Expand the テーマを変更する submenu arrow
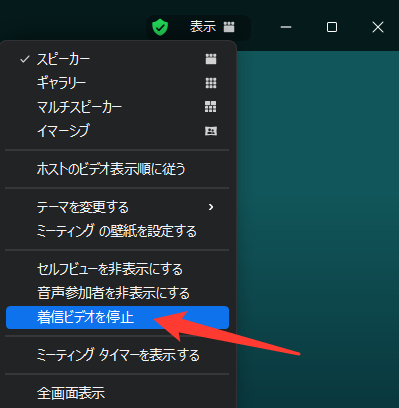The height and width of the screenshot is (408, 399). click(211, 207)
